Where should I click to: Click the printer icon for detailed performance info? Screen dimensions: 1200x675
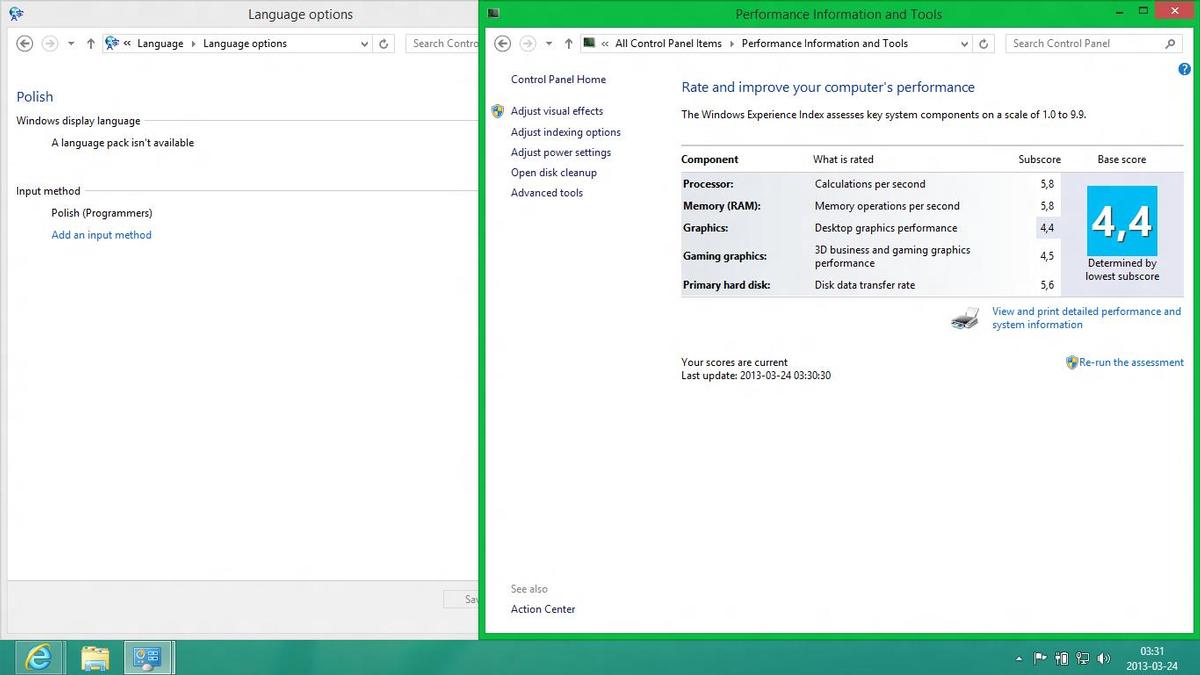coord(965,318)
